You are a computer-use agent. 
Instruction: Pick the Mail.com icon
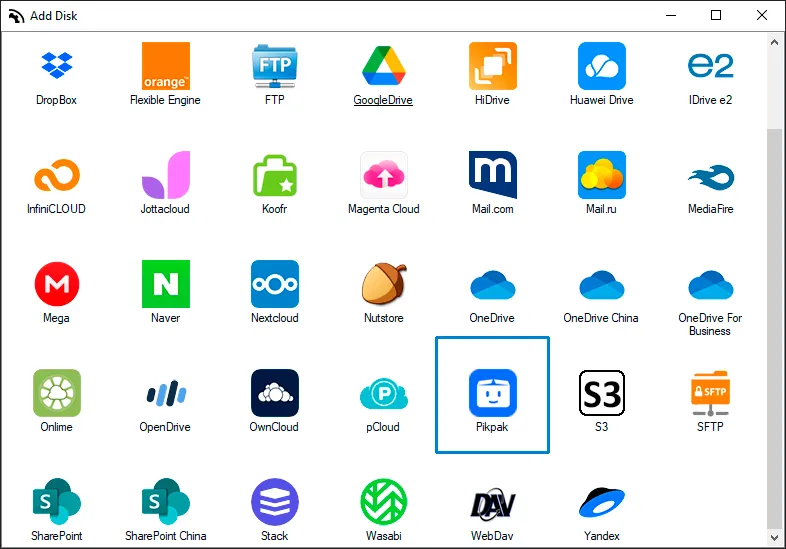pyautogui.click(x=493, y=175)
